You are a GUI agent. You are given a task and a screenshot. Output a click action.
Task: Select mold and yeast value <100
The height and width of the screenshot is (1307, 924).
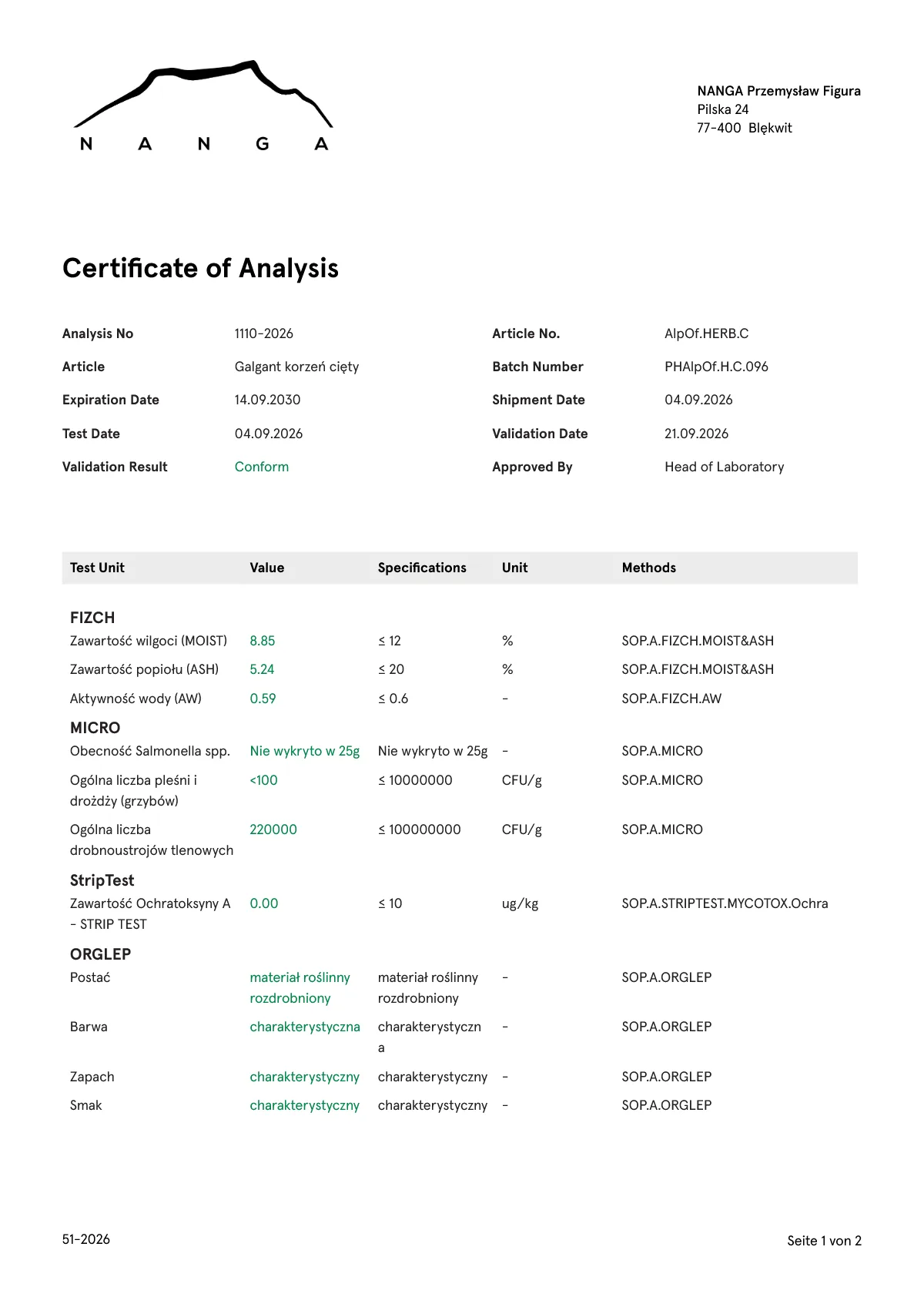(x=263, y=780)
